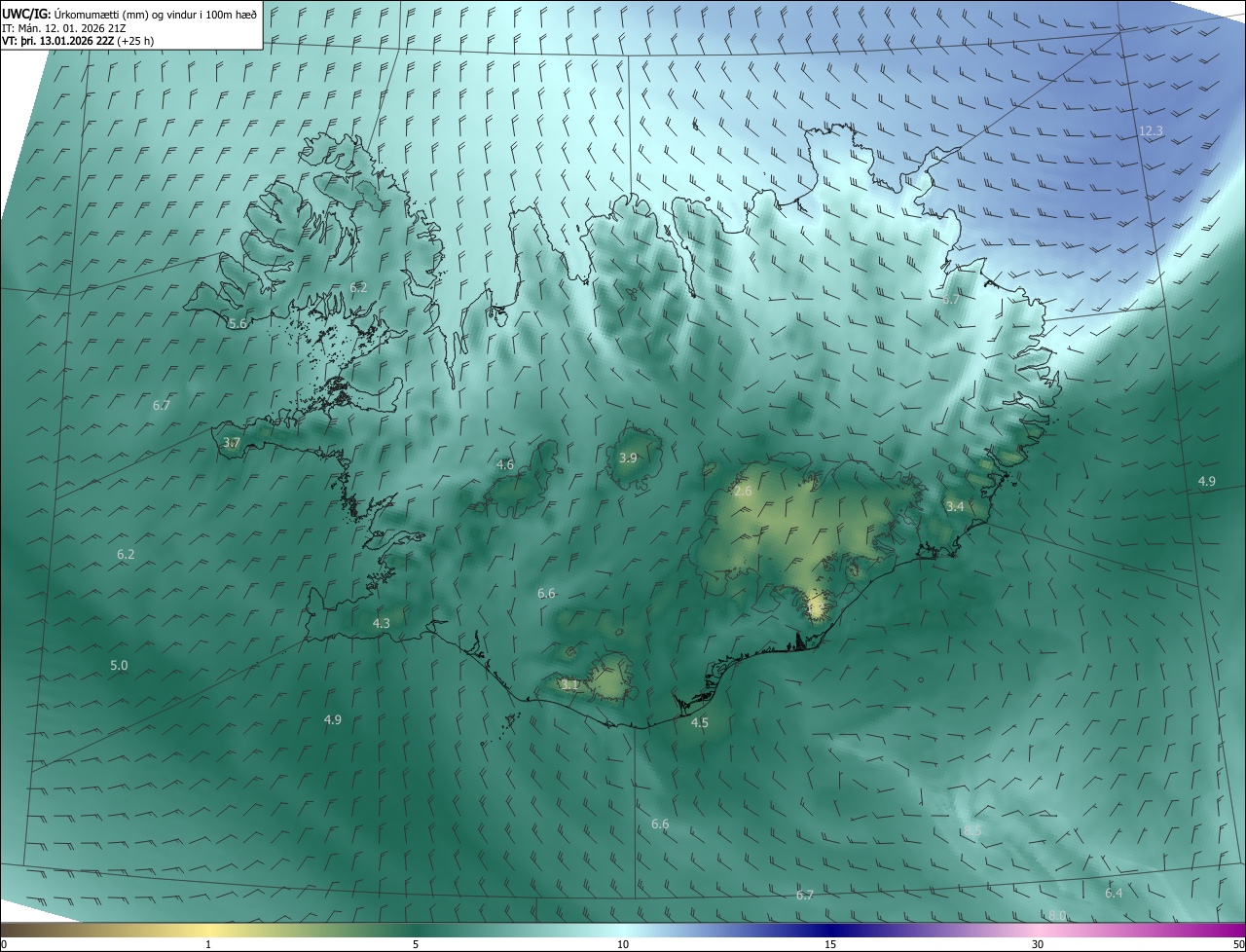Click the 4.5 value on the south coast

(x=700, y=722)
